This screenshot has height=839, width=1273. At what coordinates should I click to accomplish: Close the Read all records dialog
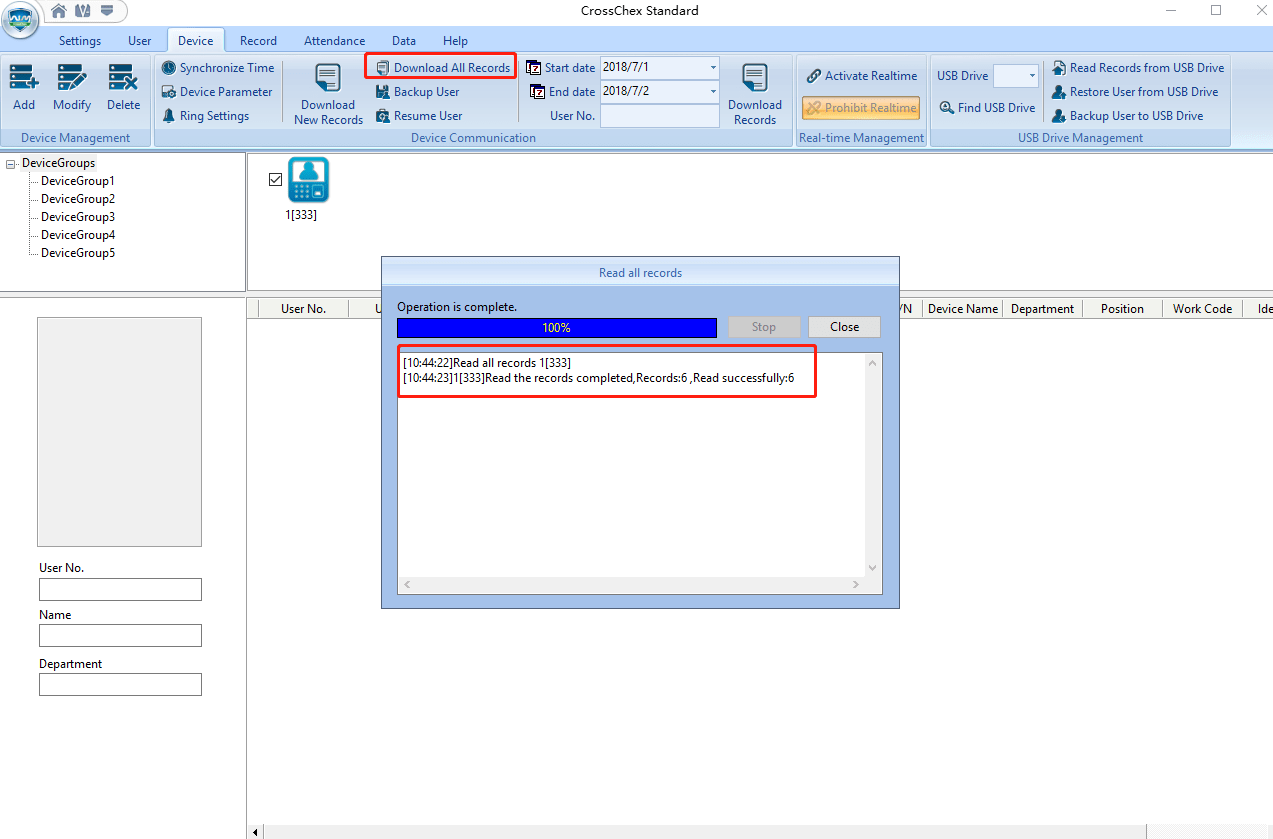[x=844, y=327]
